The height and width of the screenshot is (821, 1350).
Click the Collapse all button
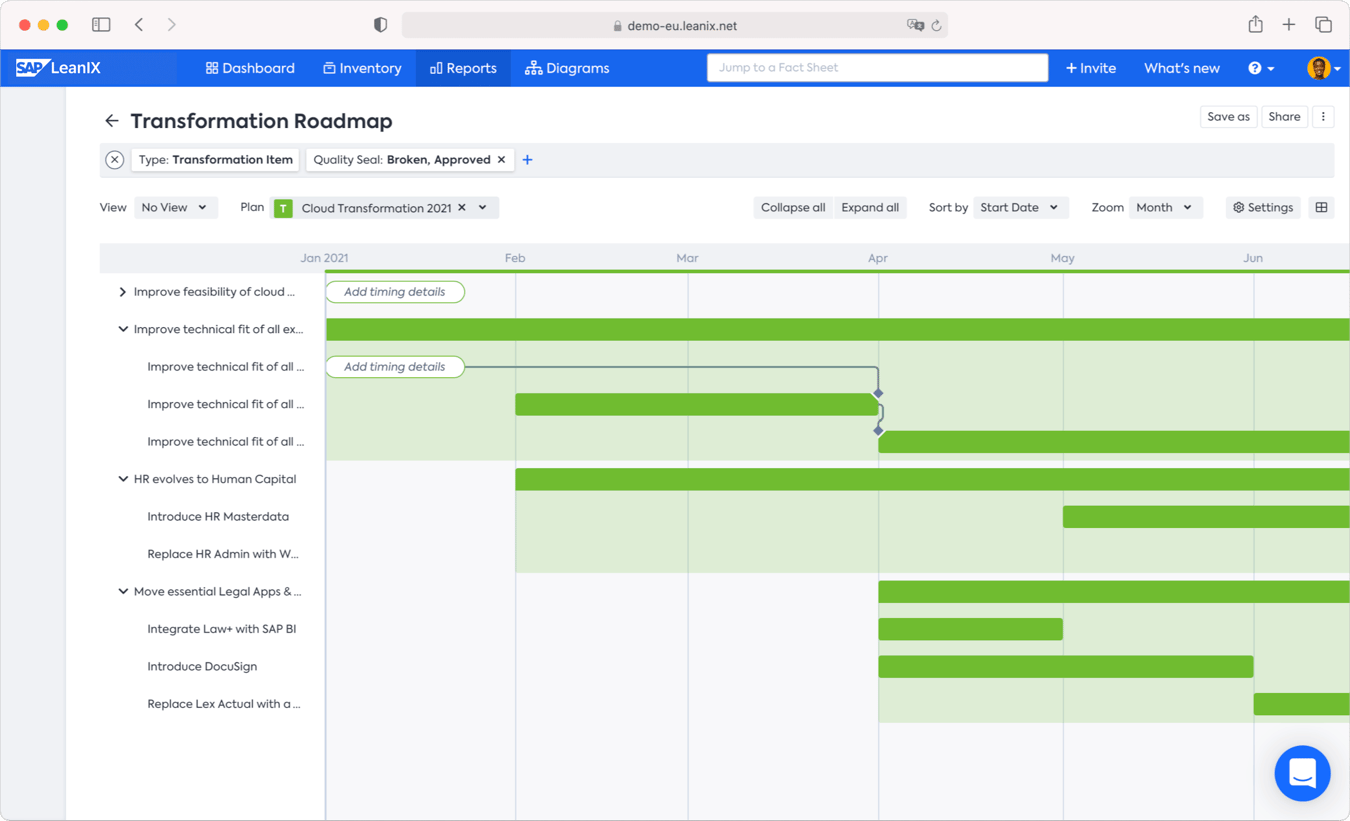[x=792, y=208]
